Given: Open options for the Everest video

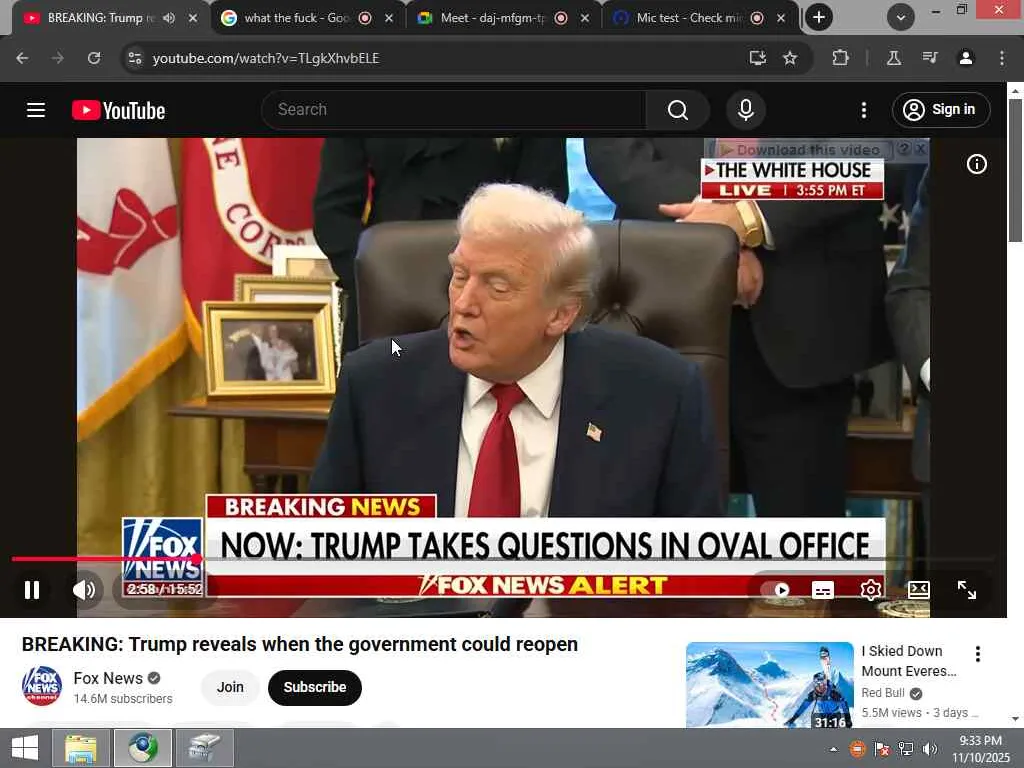Looking at the screenshot, I should [x=978, y=654].
